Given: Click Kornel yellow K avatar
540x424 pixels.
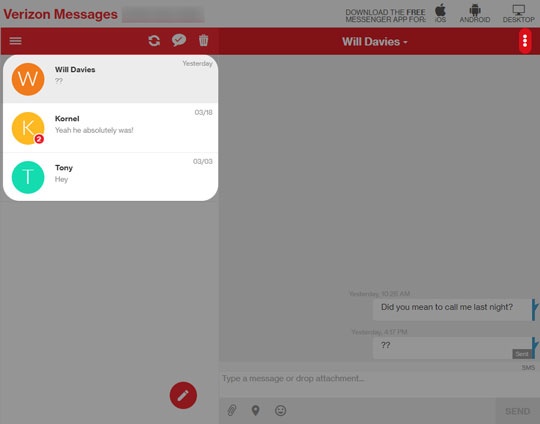Looking at the screenshot, I should [x=28, y=128].
